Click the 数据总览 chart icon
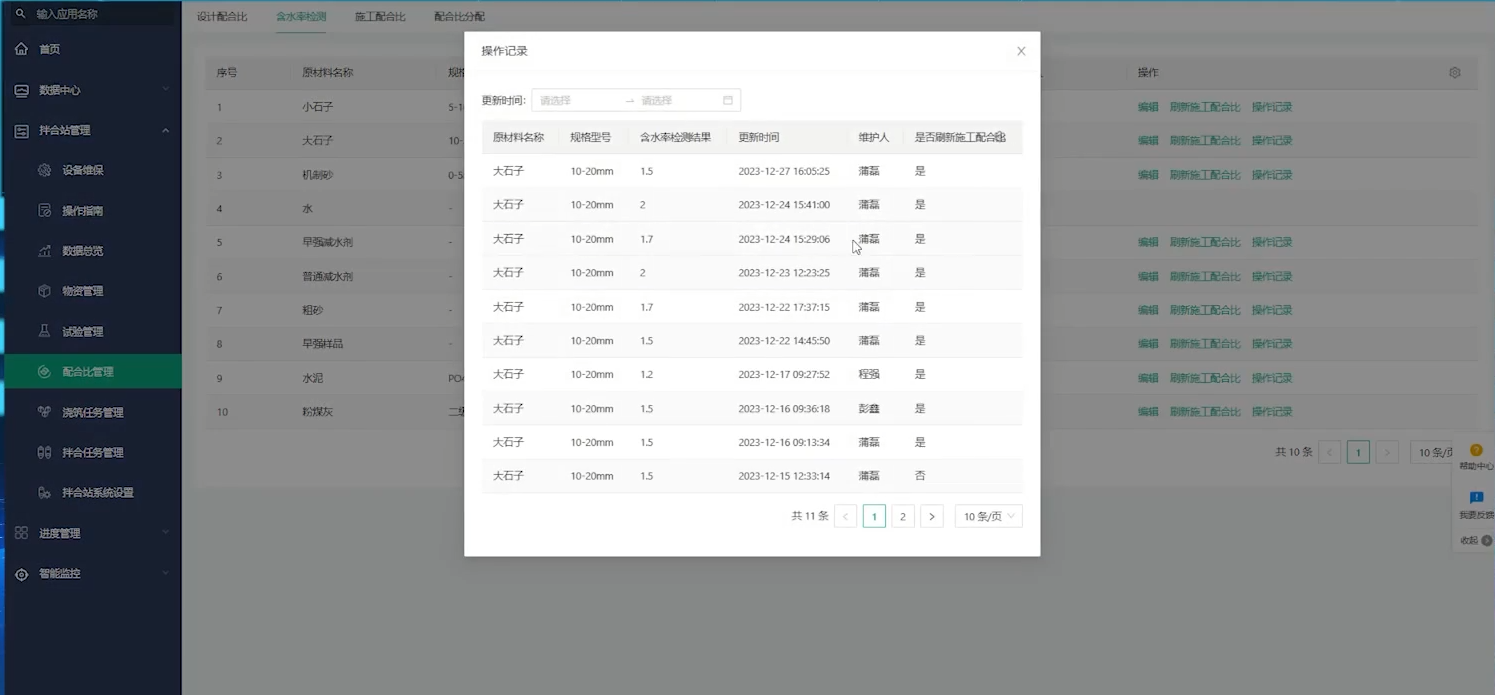 (x=44, y=251)
